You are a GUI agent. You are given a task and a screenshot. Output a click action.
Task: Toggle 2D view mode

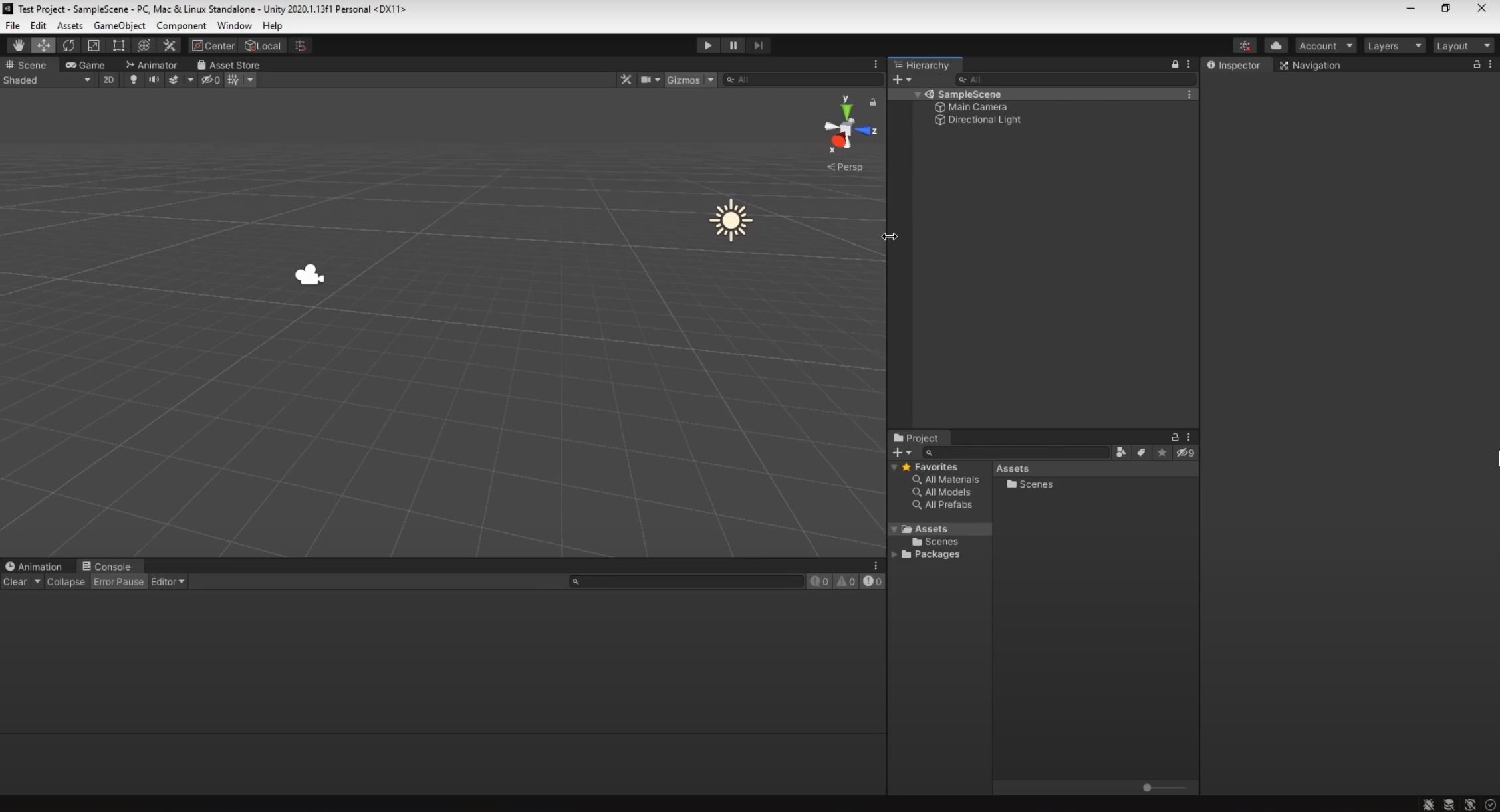click(x=108, y=80)
